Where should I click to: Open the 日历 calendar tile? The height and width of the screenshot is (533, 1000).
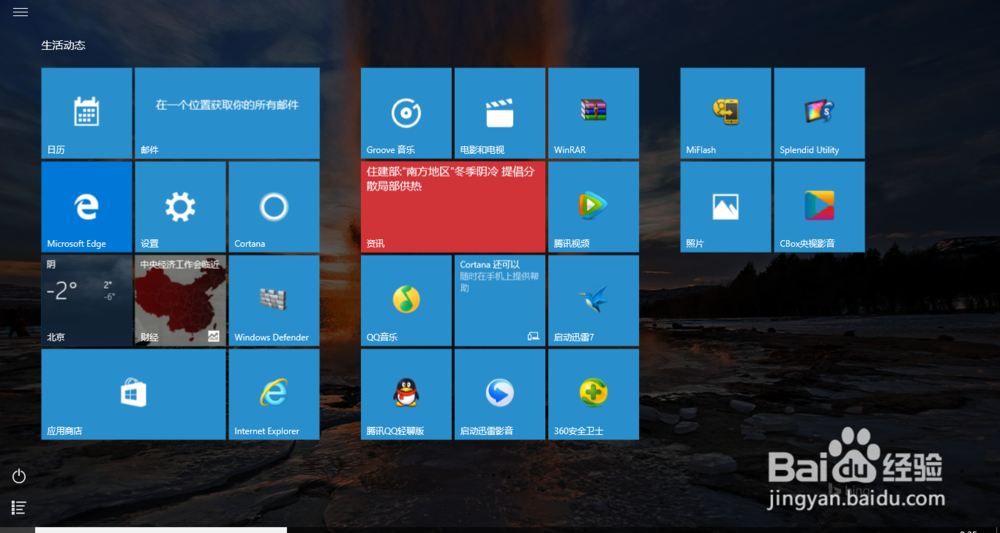coord(87,113)
